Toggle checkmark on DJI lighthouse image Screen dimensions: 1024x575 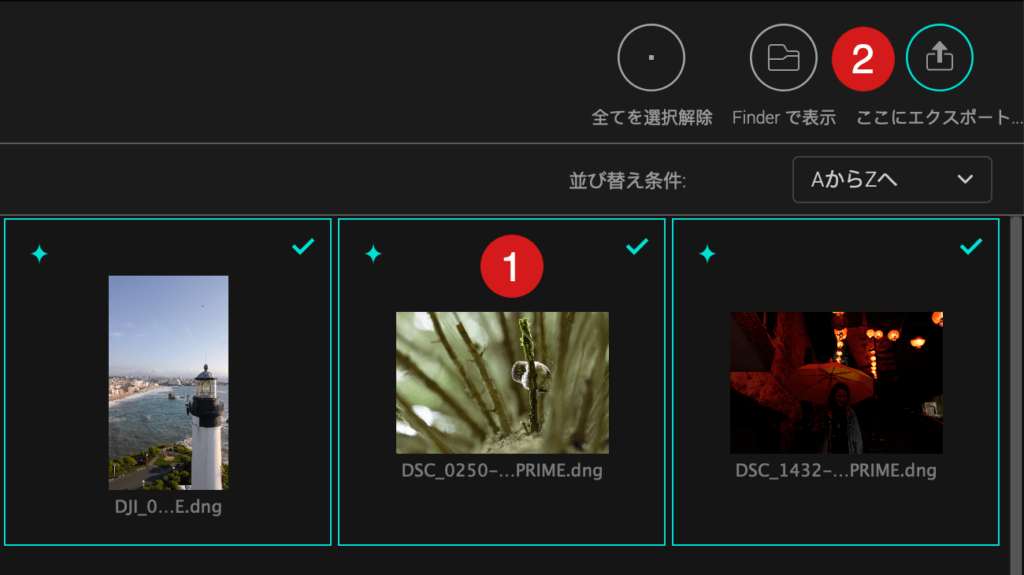(x=303, y=246)
